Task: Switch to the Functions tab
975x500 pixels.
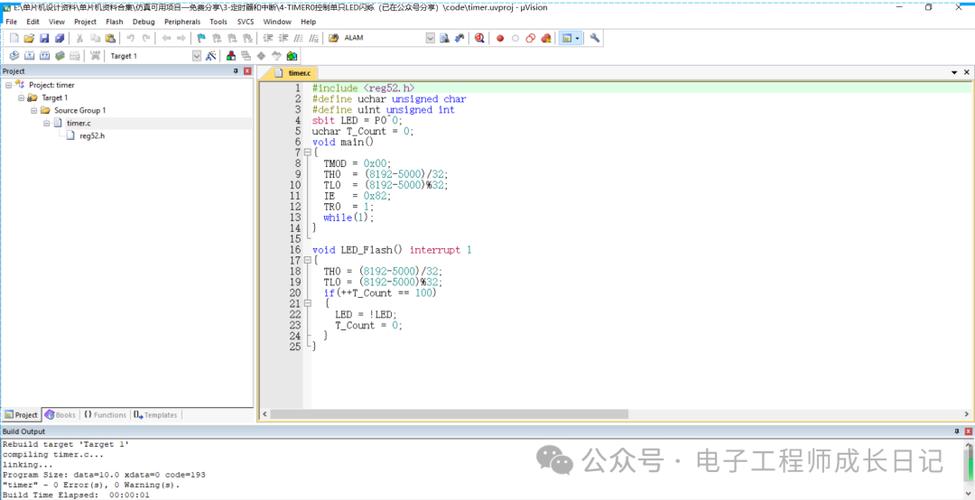Action: click(105, 415)
